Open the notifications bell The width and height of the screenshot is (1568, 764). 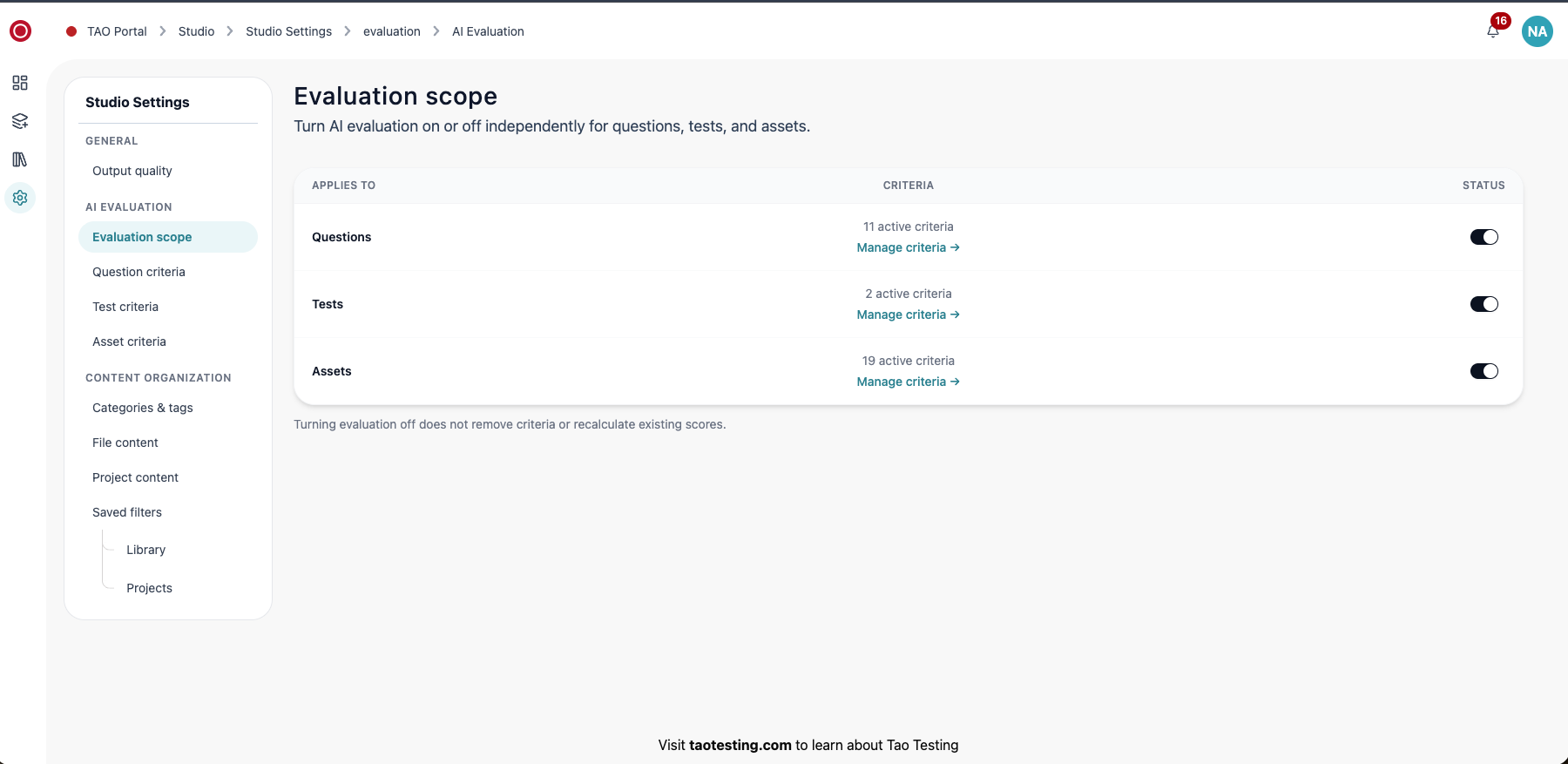pos(1493,31)
